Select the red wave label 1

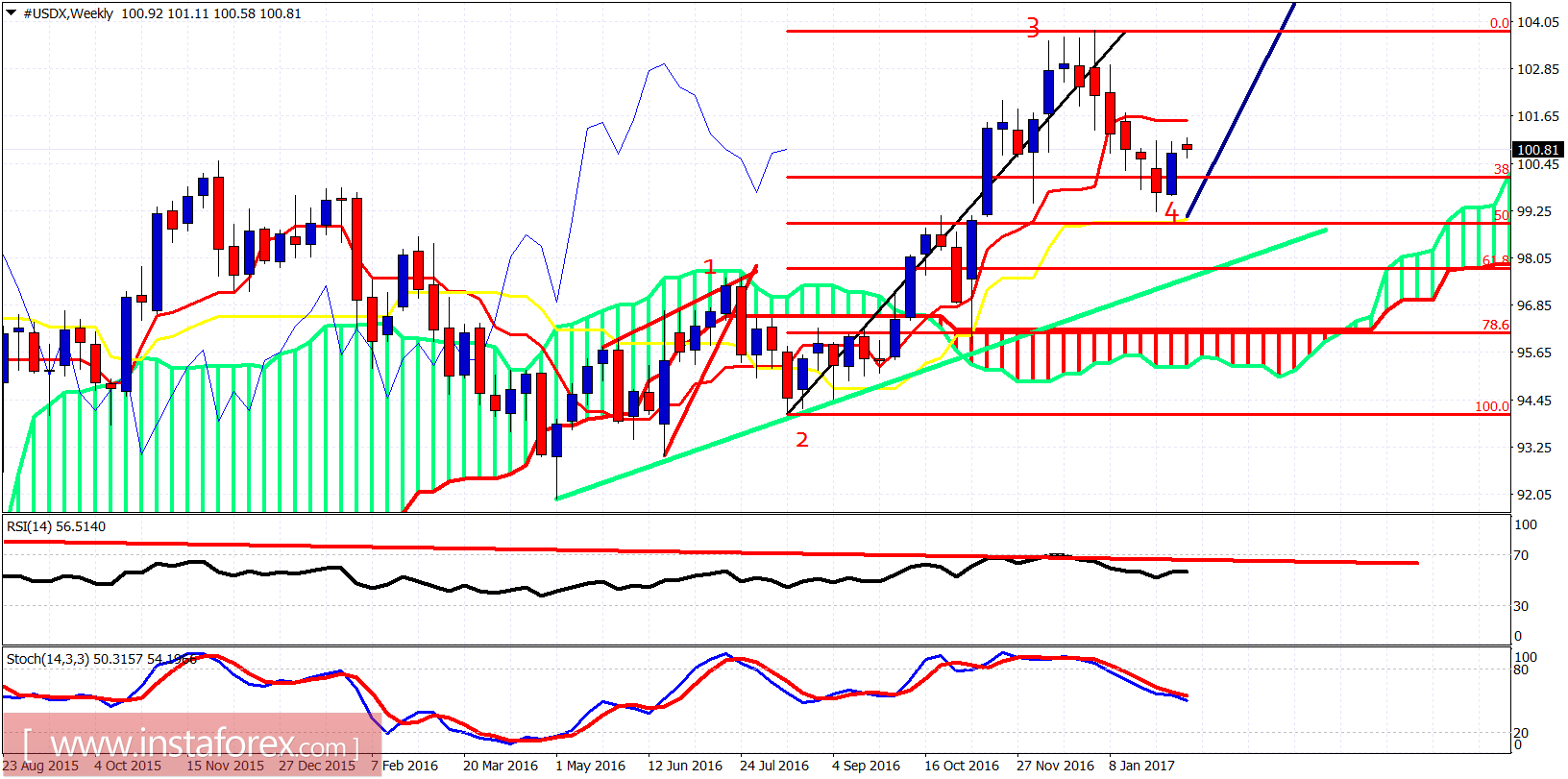[x=710, y=267]
